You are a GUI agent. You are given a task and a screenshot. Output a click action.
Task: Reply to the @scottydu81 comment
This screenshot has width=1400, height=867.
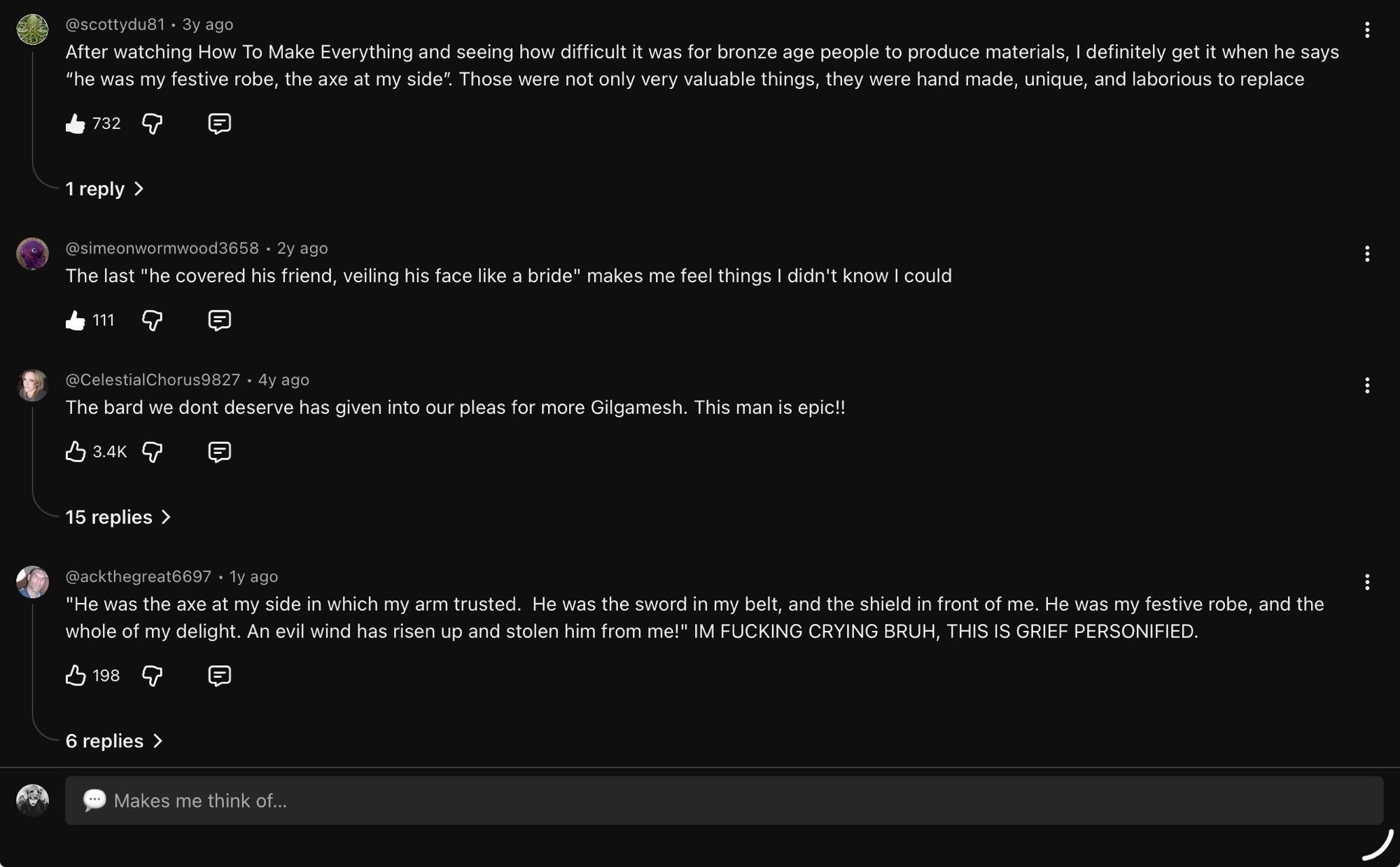[x=219, y=124]
